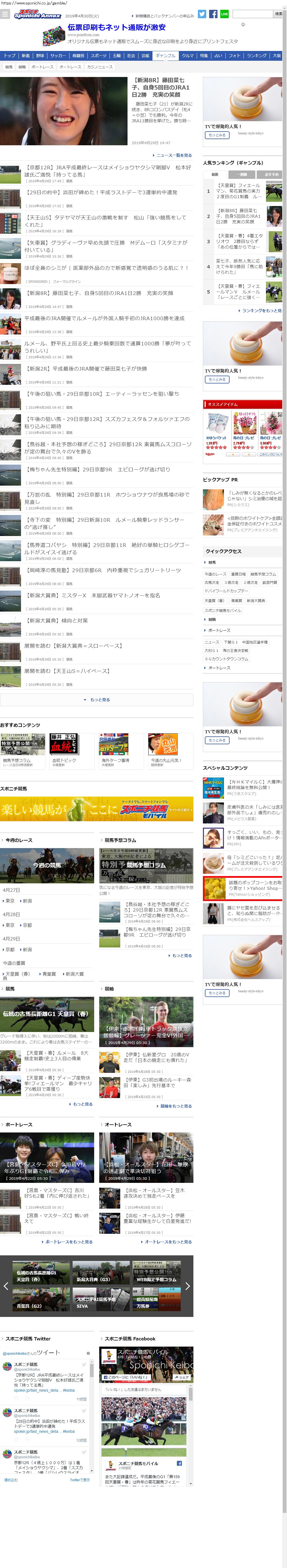Select the ギャンブル navigation tab
Image resolution: width=287 pixels, height=1568 pixels.
point(165,55)
